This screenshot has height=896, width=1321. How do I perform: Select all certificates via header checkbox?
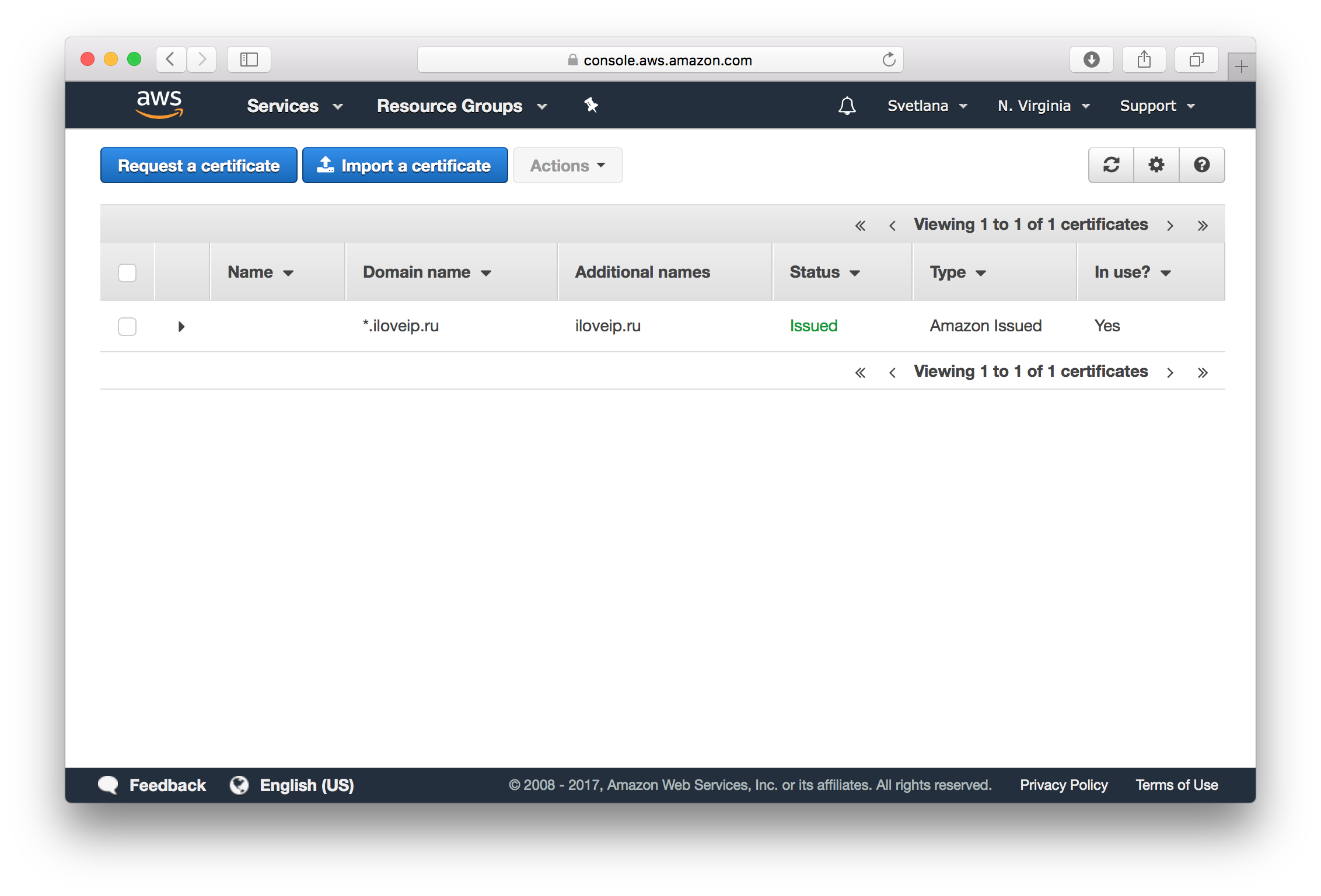click(x=127, y=272)
